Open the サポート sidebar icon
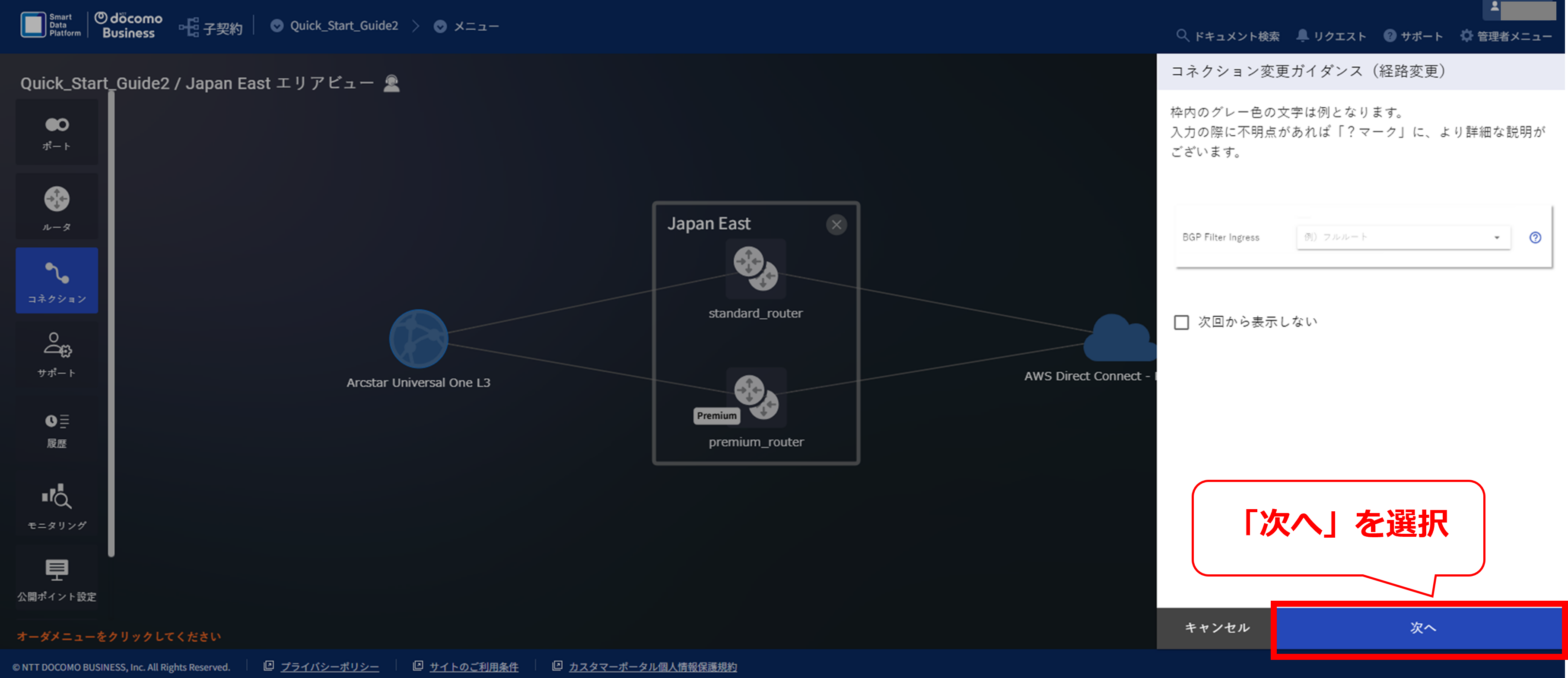The height and width of the screenshot is (678, 1568). (x=57, y=354)
